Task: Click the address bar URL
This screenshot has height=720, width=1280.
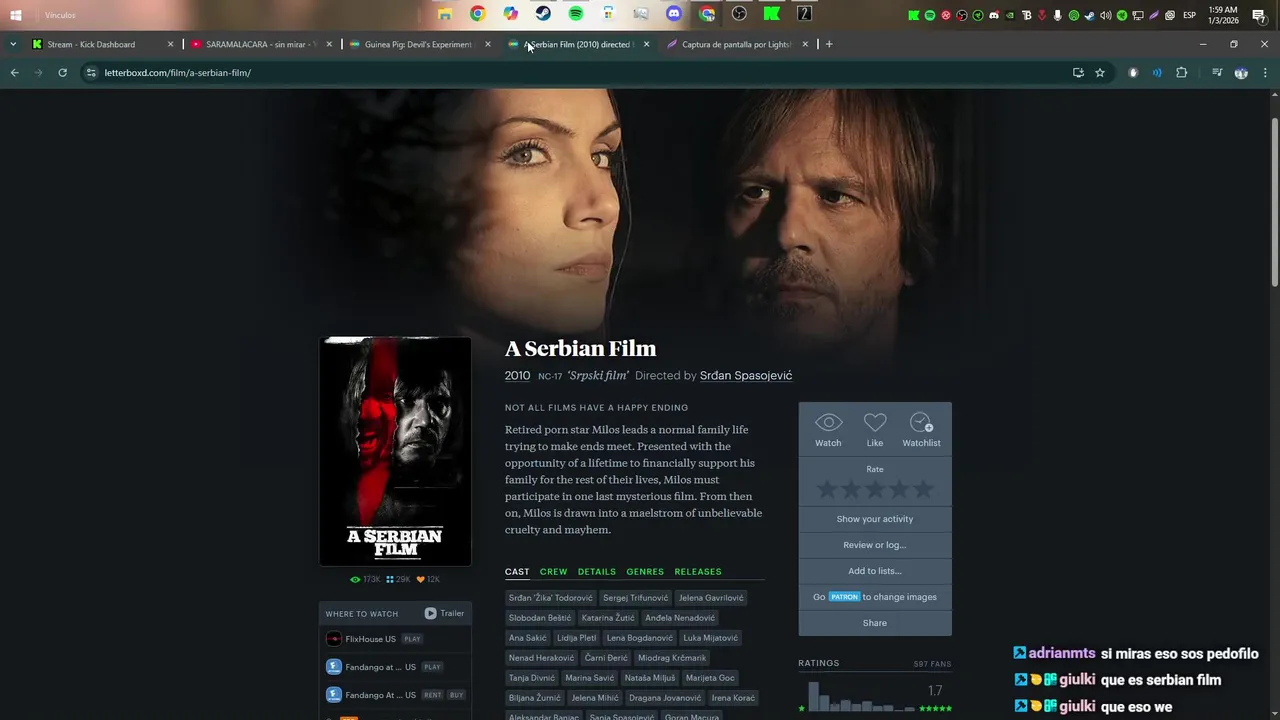Action: click(x=177, y=73)
